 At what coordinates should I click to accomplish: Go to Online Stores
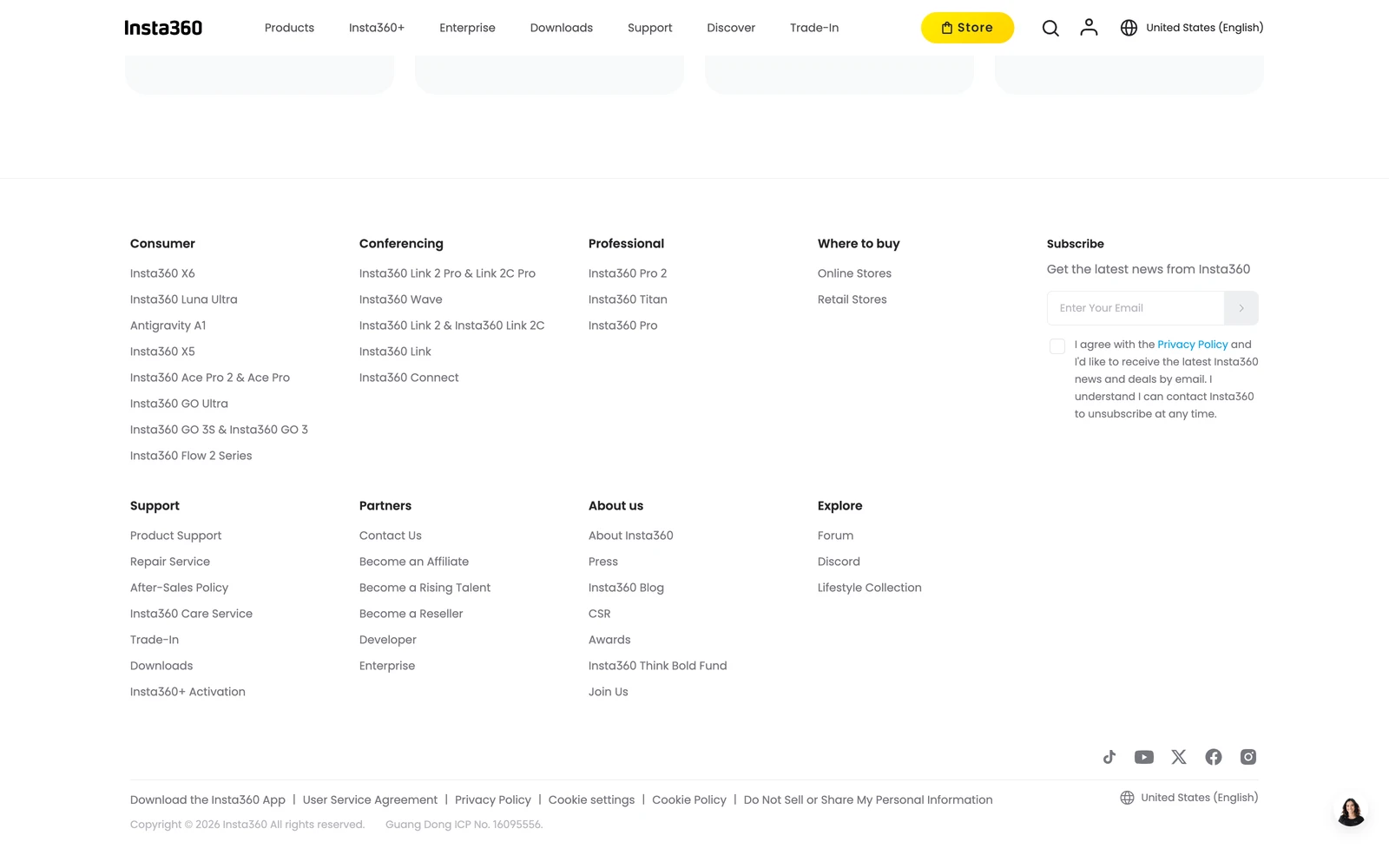[854, 273]
